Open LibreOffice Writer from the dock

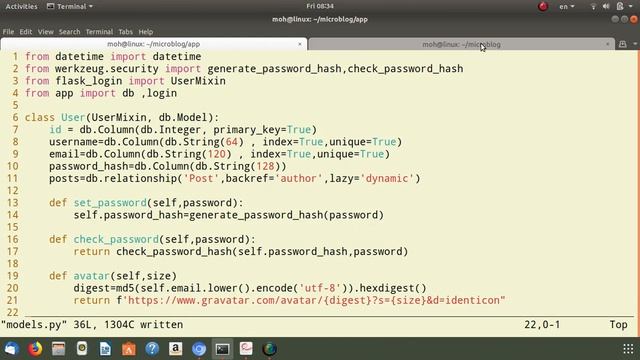pos(105,349)
